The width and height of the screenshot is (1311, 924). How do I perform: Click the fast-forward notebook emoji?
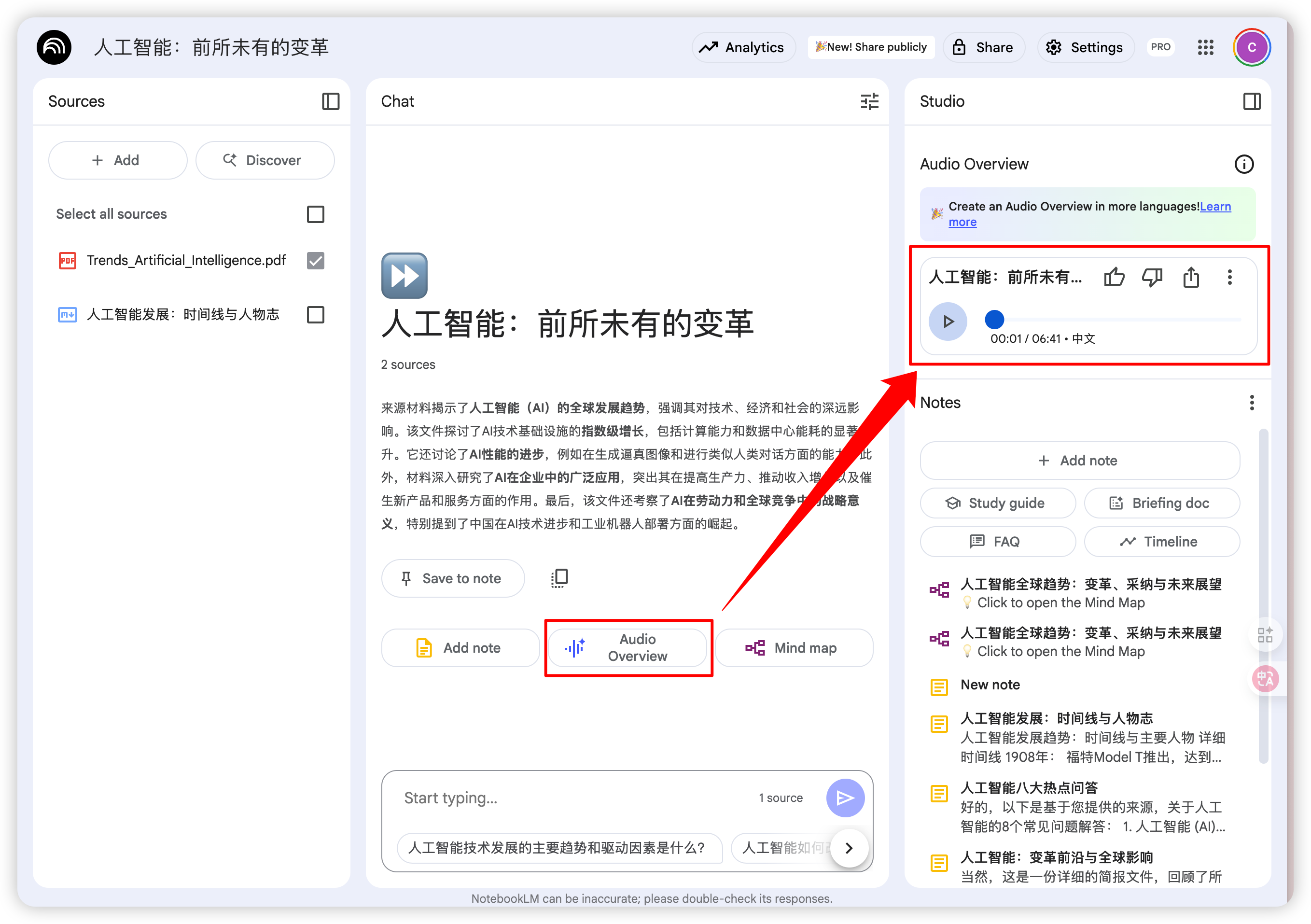[404, 275]
